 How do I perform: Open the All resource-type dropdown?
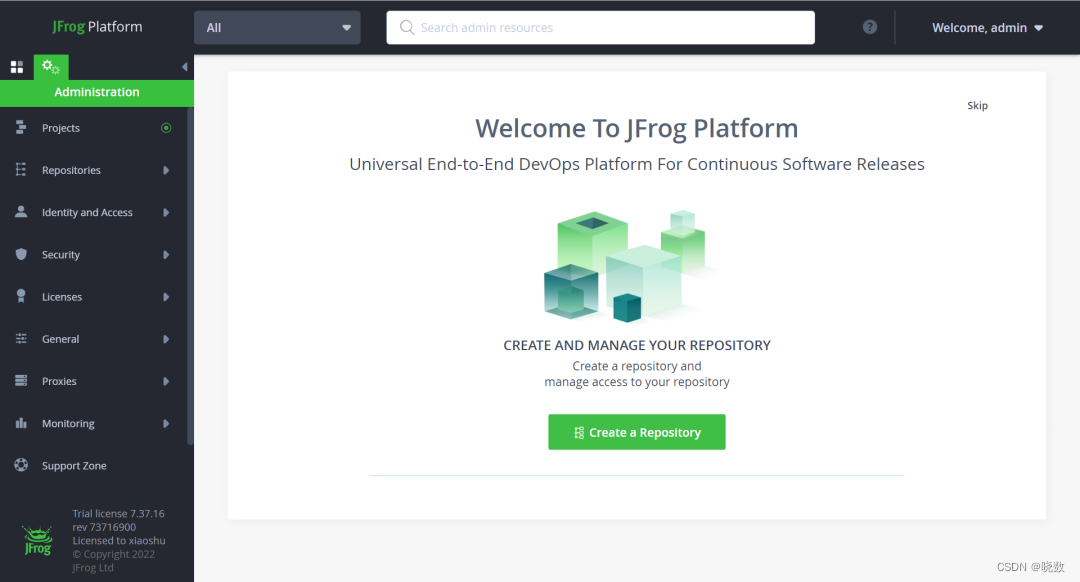tap(277, 27)
